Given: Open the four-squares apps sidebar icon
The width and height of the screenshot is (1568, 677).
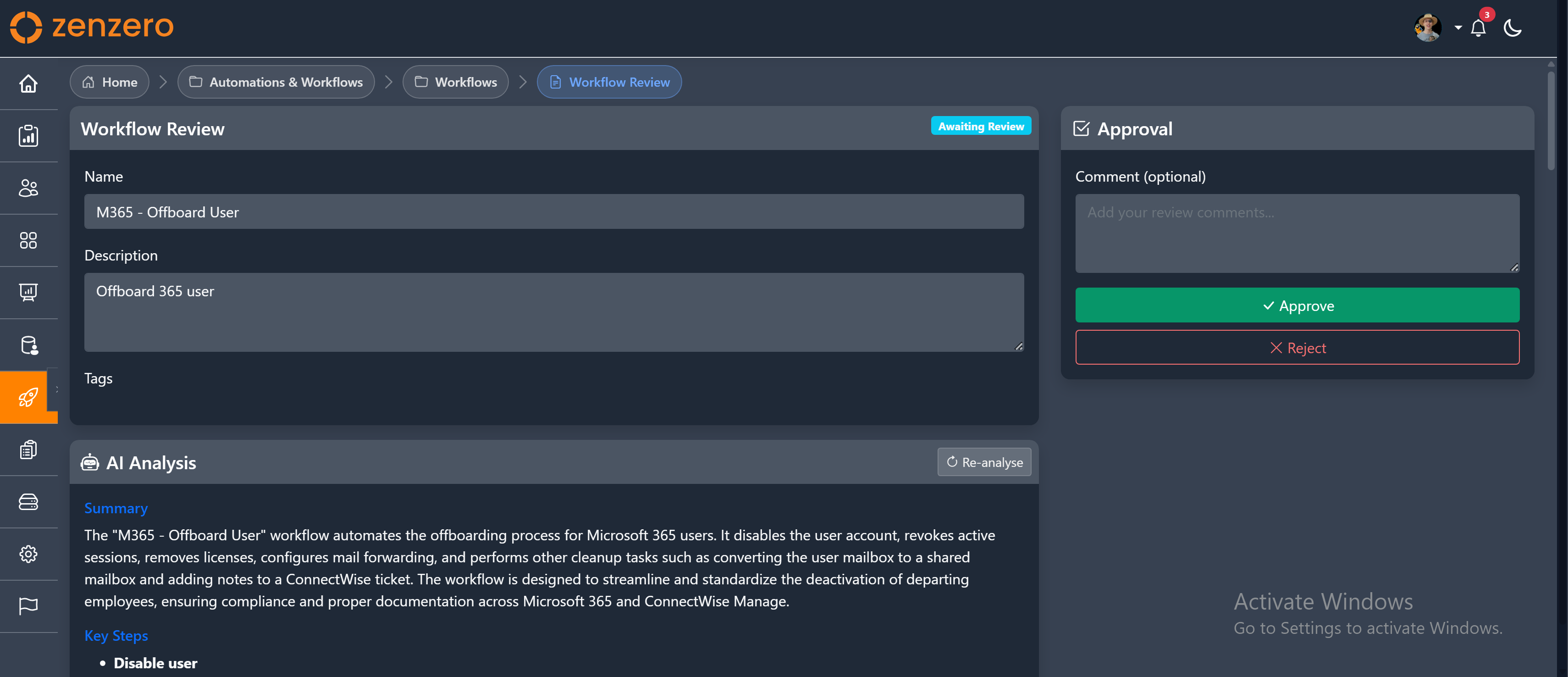Looking at the screenshot, I should pyautogui.click(x=28, y=240).
